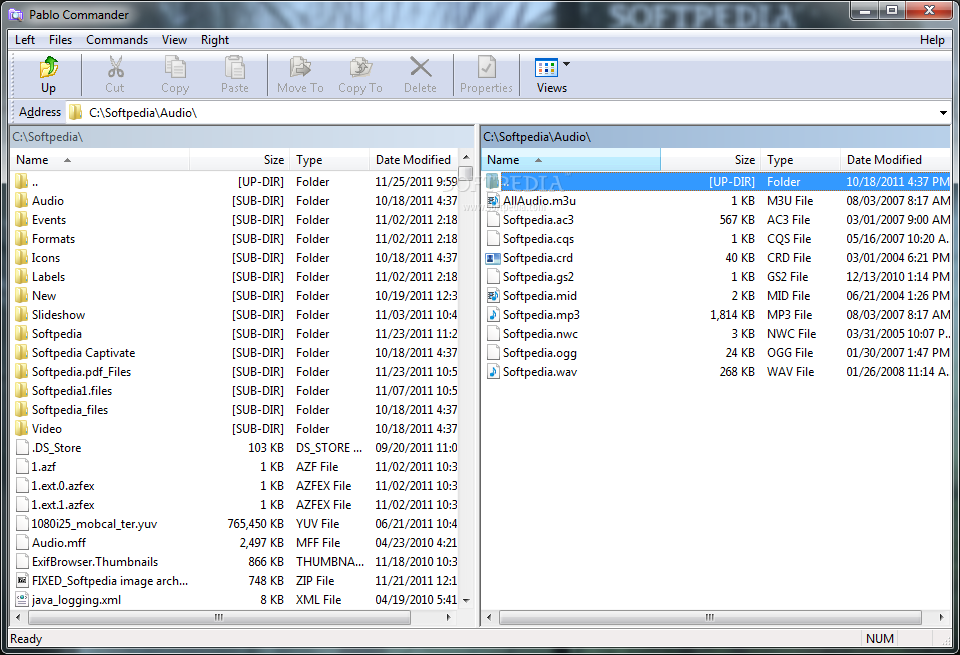Select the FIXED_Softpedia image archive zip icon
The width and height of the screenshot is (960, 655).
[22, 580]
